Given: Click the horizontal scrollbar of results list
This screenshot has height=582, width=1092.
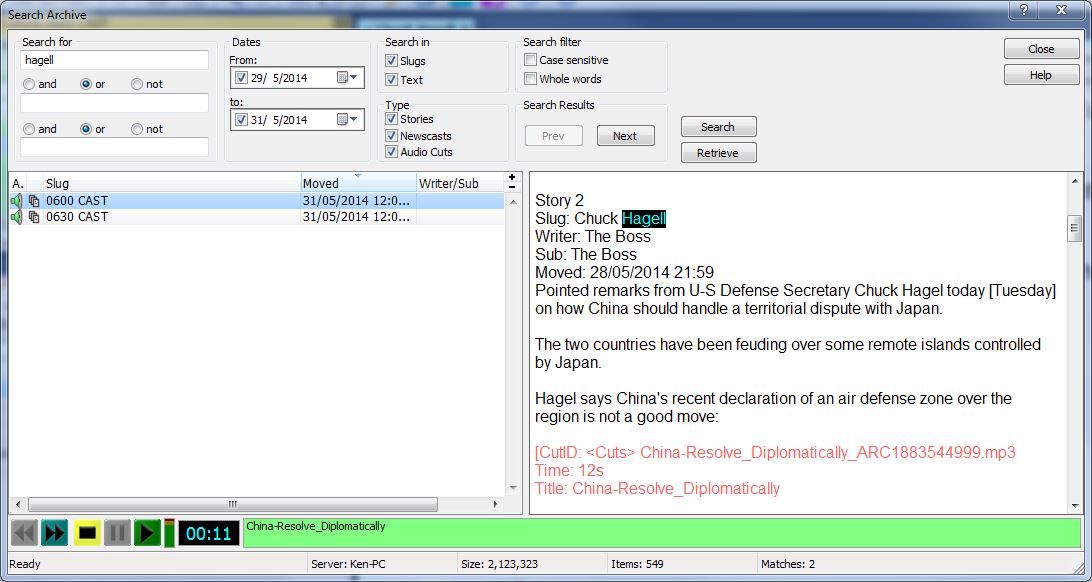Looking at the screenshot, I should tap(233, 504).
